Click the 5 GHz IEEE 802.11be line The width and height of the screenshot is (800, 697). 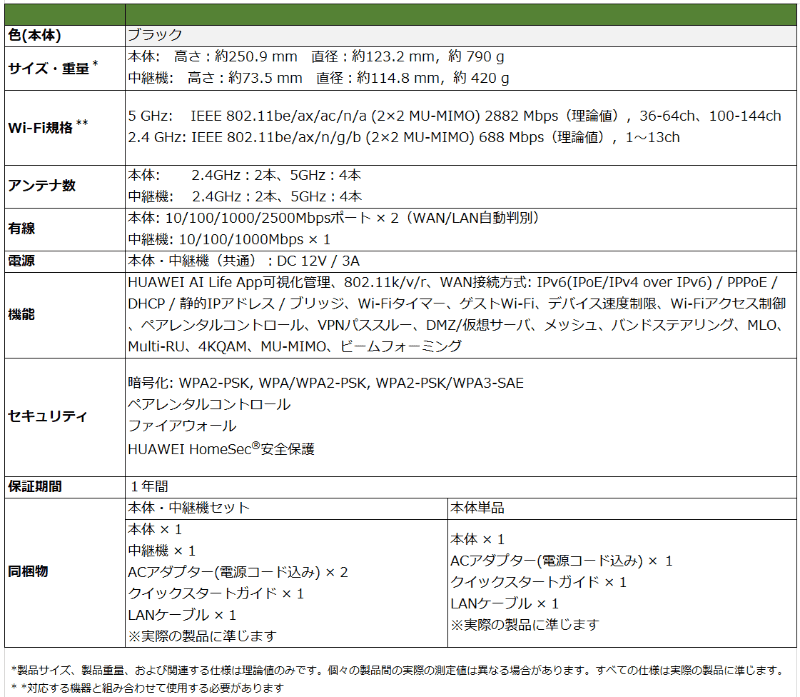(x=454, y=116)
